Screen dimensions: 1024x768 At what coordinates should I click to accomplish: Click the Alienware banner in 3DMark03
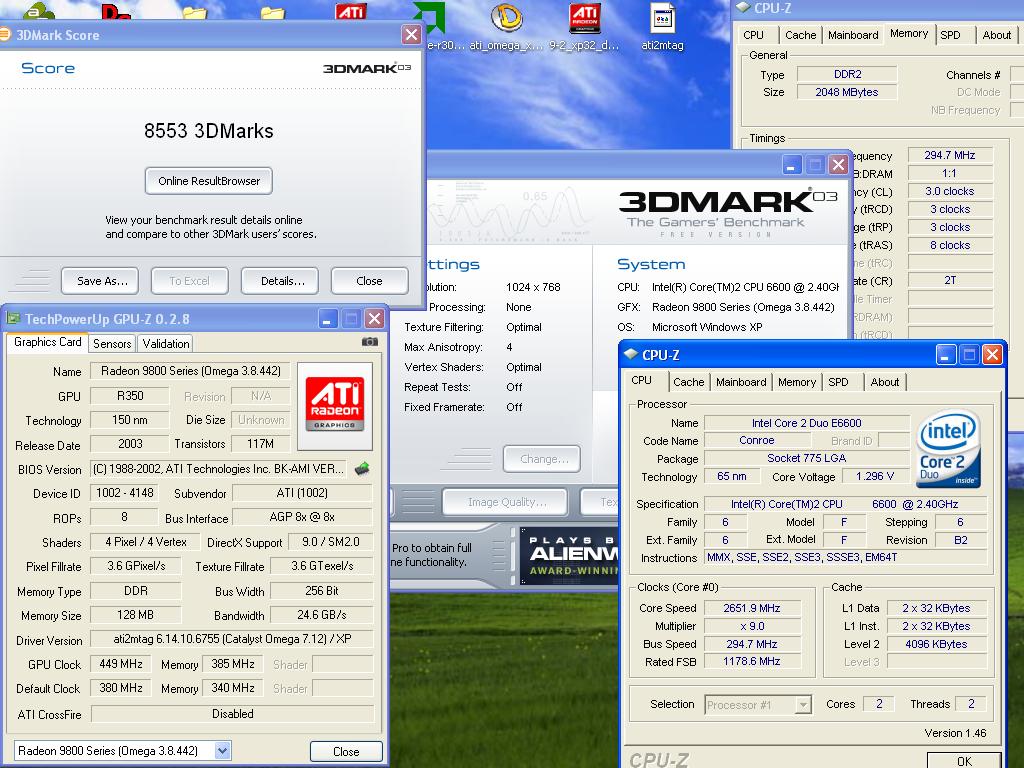tap(569, 555)
